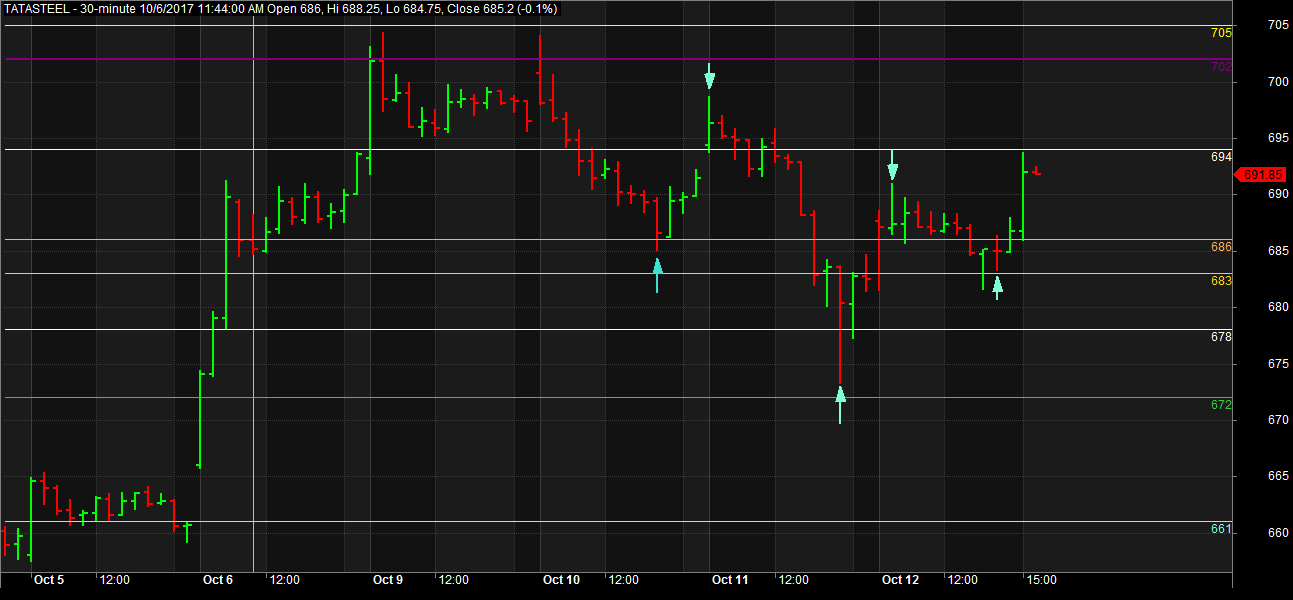Select the green 672 level label

[x=1221, y=405]
